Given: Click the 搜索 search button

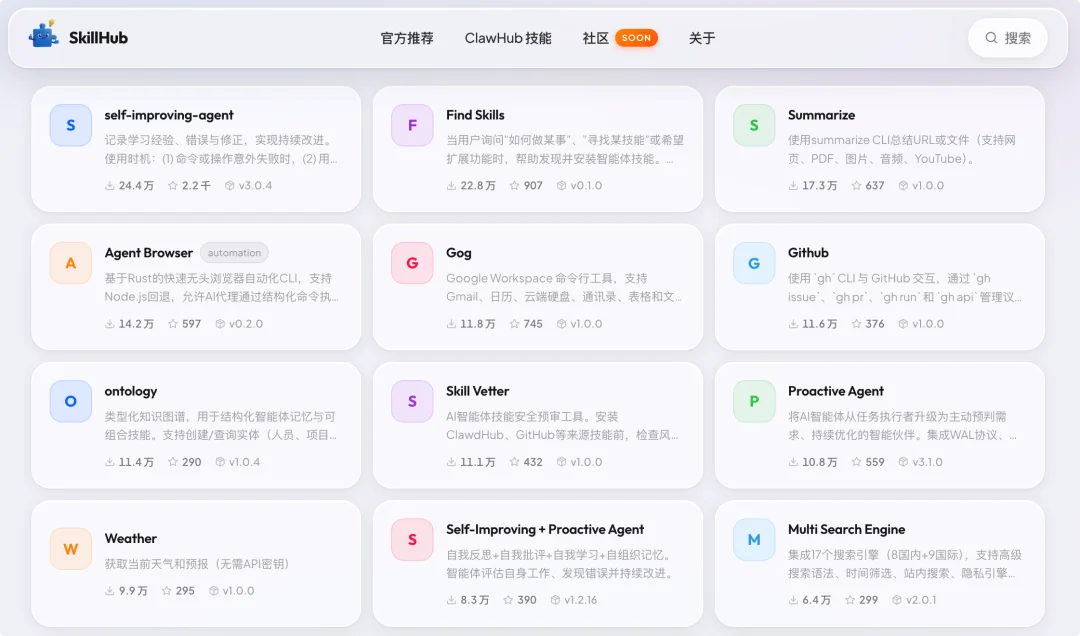Looking at the screenshot, I should click(x=1007, y=37).
